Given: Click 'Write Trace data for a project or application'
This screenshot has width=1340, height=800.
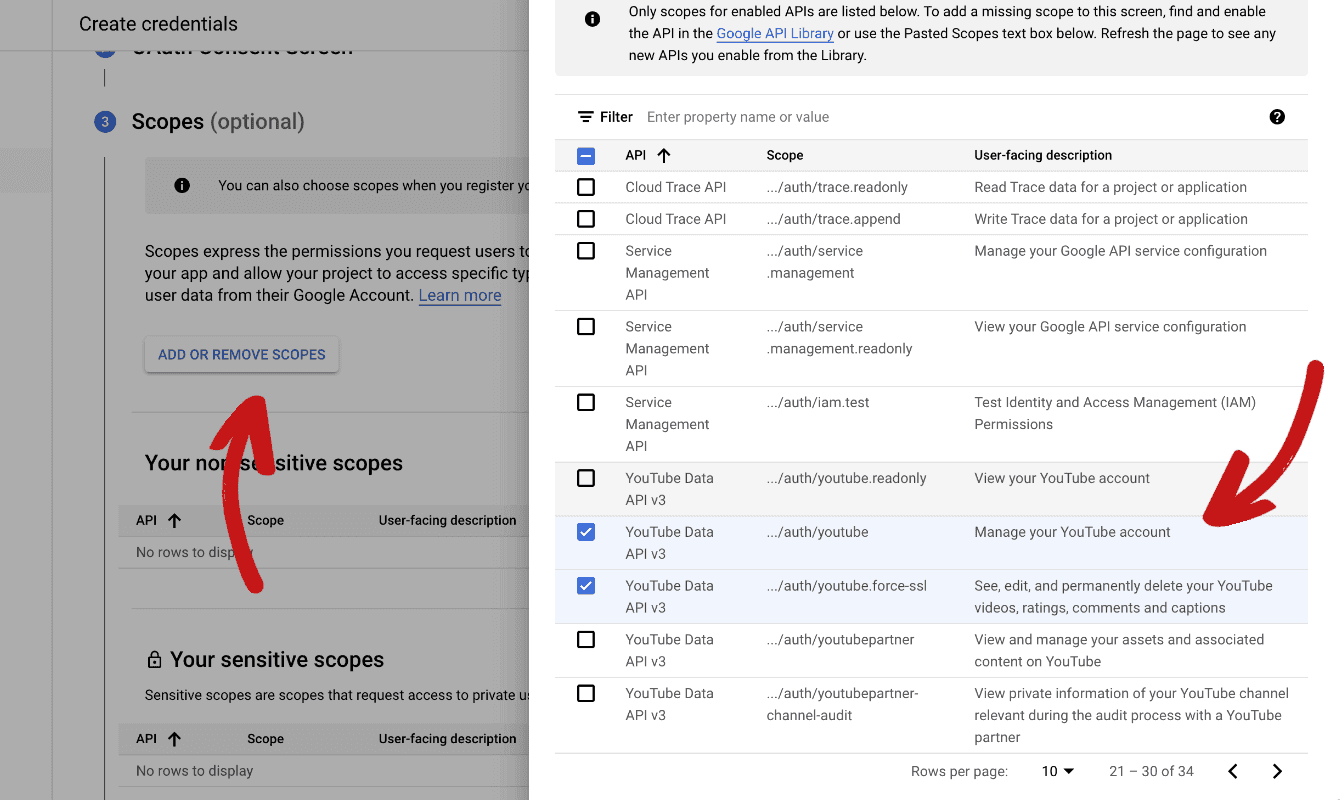Looking at the screenshot, I should click(x=1111, y=219).
